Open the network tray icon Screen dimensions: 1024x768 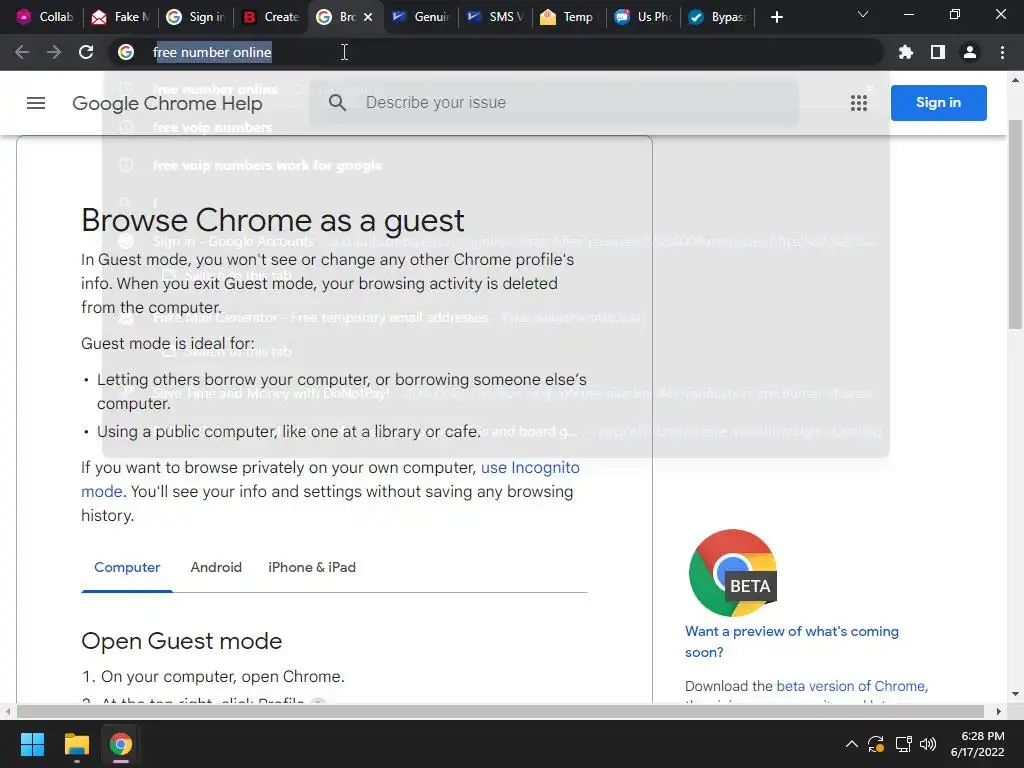pos(903,744)
